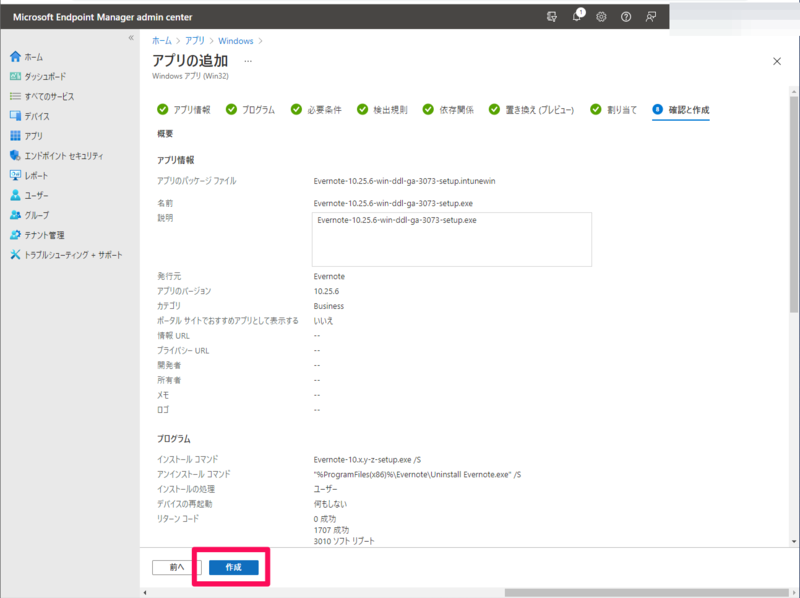This screenshot has height=598, width=800.
Task: Click the install command Evernote-10.x.y-z-setup.exe /S
Action: tap(367, 460)
